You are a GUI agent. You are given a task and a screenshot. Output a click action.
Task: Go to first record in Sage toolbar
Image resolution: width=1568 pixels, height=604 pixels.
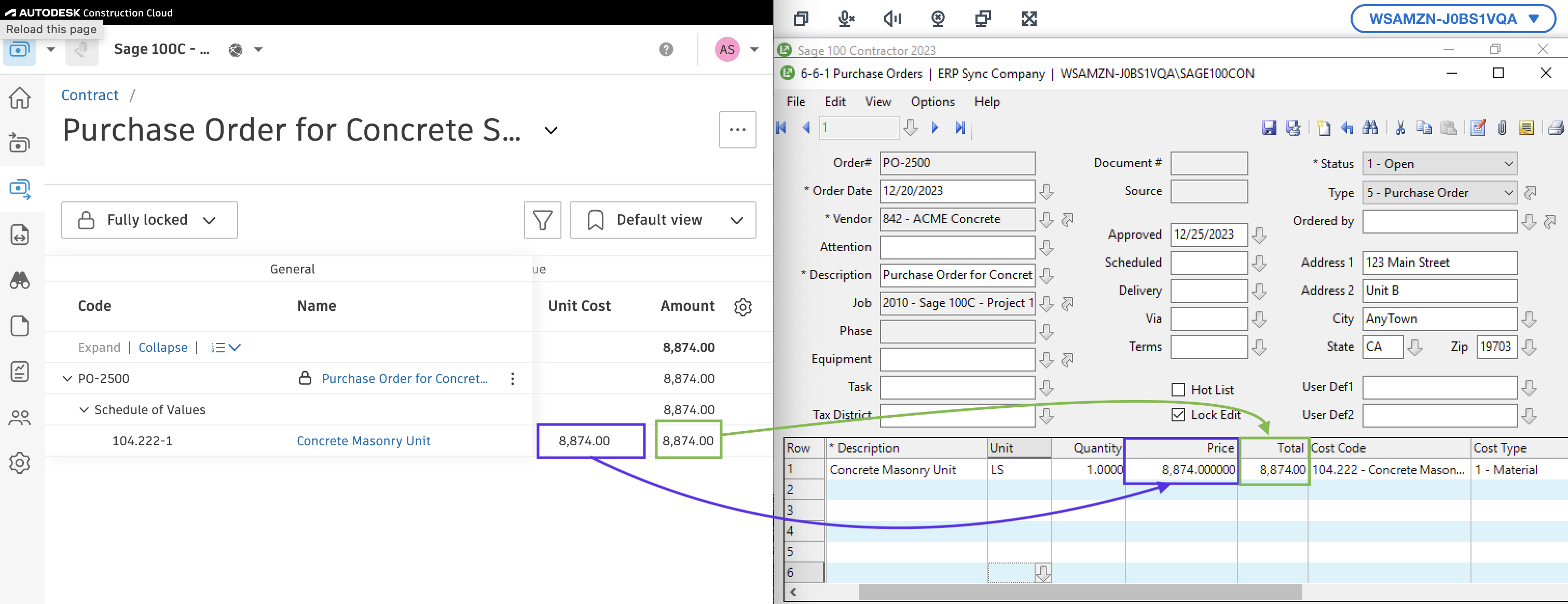782,128
